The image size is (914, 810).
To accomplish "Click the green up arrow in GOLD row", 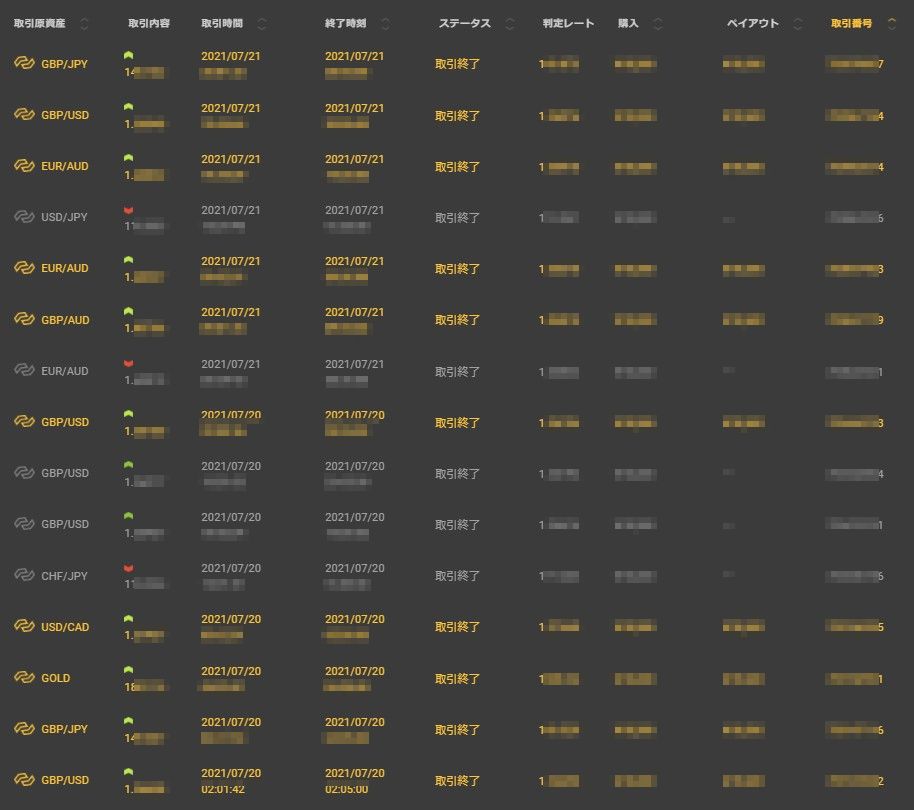I will point(128,671).
